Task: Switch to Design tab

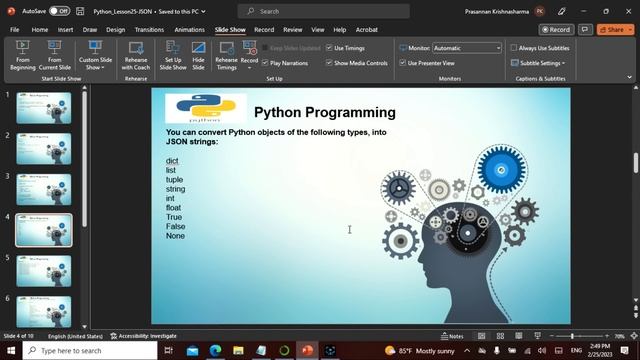Action: tap(116, 30)
